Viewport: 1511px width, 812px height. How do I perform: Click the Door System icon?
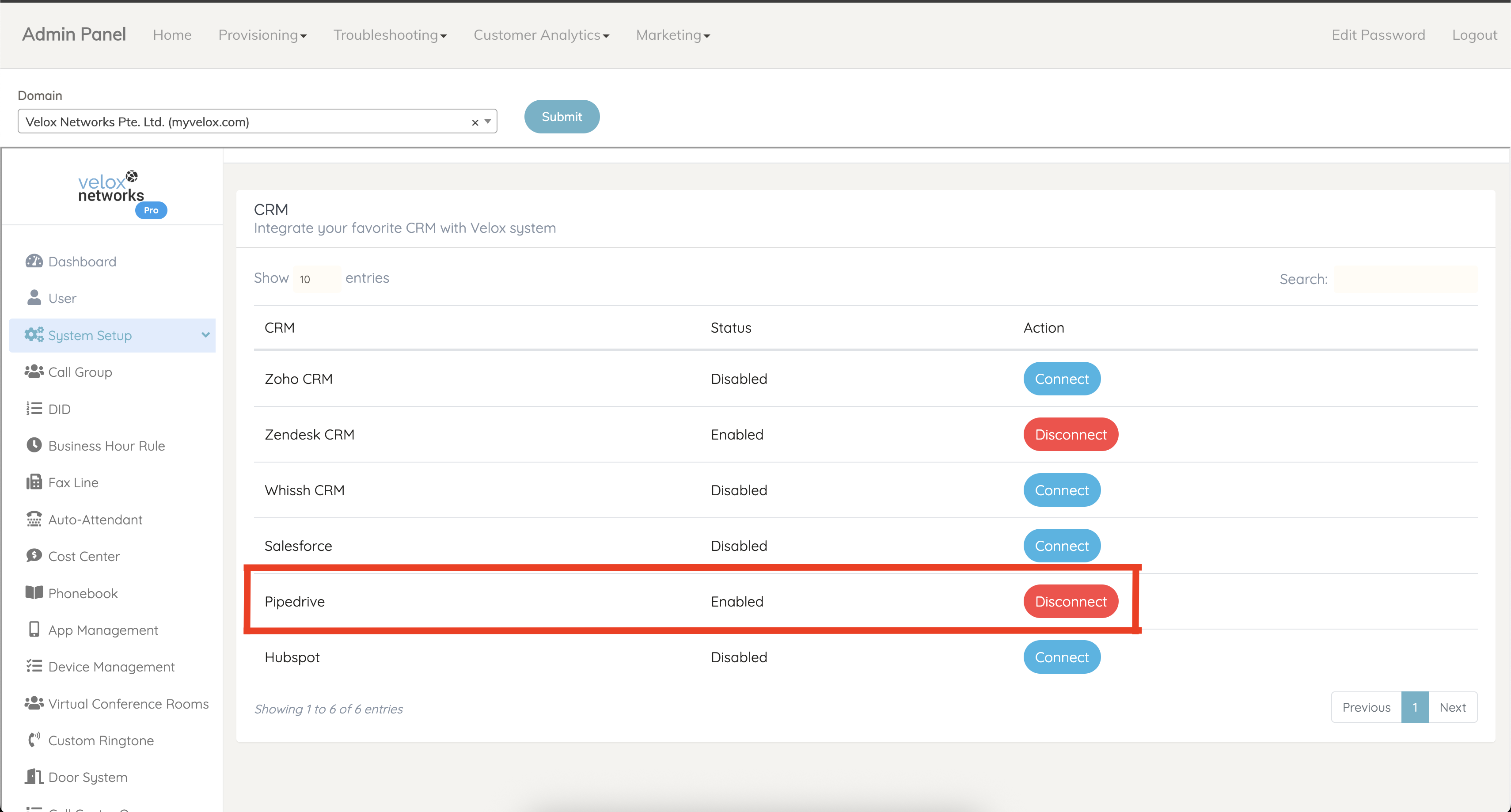(34, 777)
